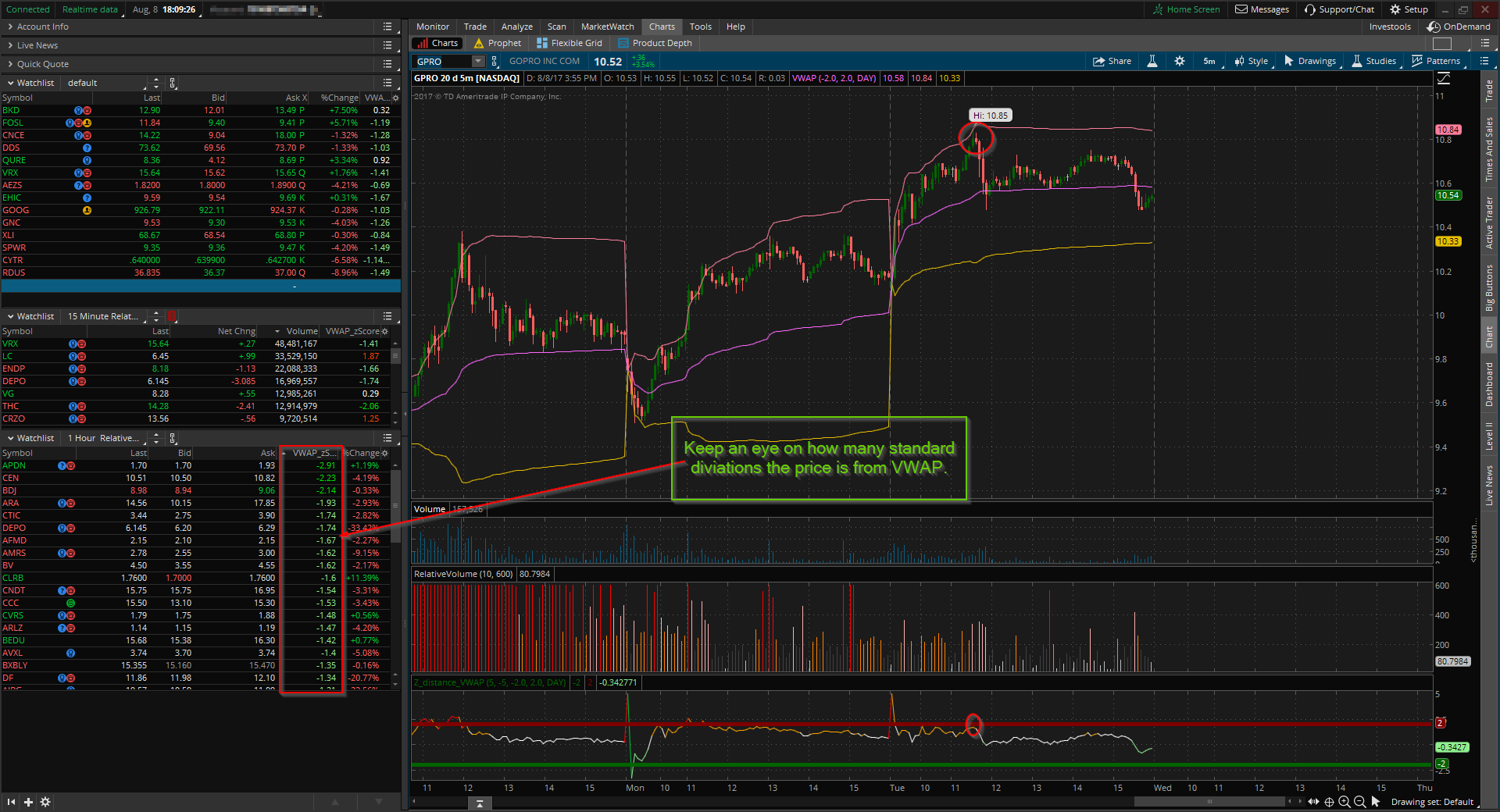Open Support/Chat headset
The image size is (1500, 812).
(x=1339, y=9)
